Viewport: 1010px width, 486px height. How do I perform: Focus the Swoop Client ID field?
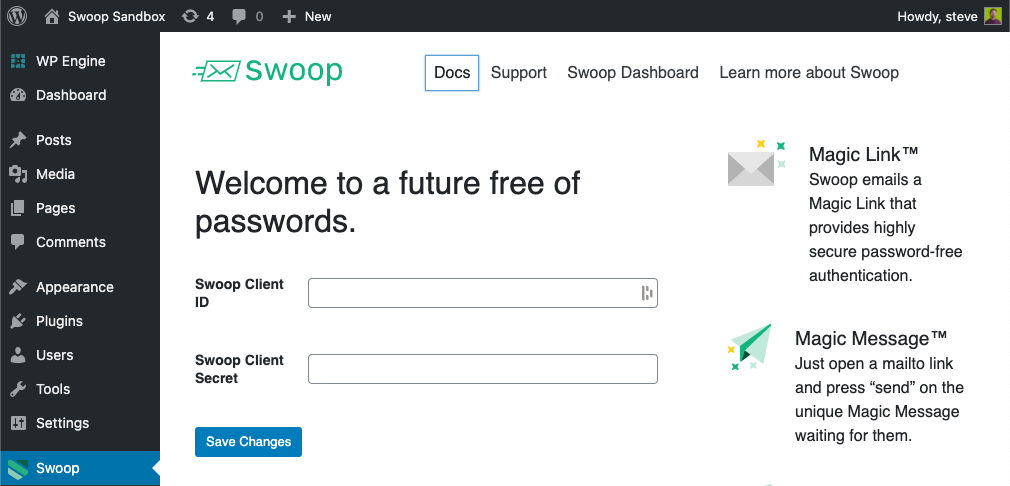tap(482, 294)
